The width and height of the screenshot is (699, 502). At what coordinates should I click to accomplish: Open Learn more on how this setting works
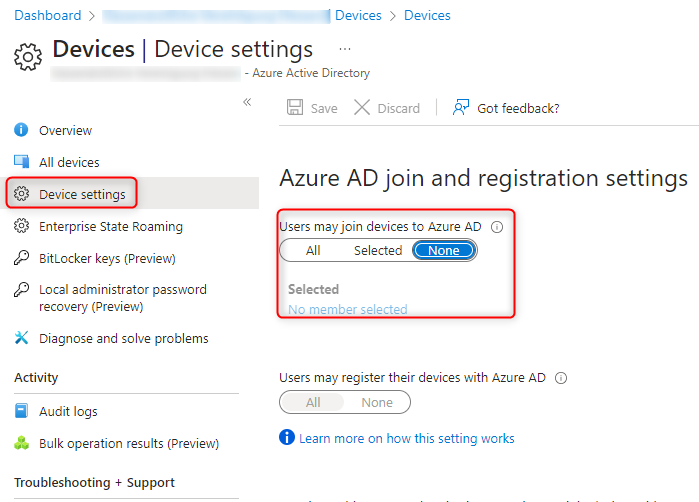point(407,438)
